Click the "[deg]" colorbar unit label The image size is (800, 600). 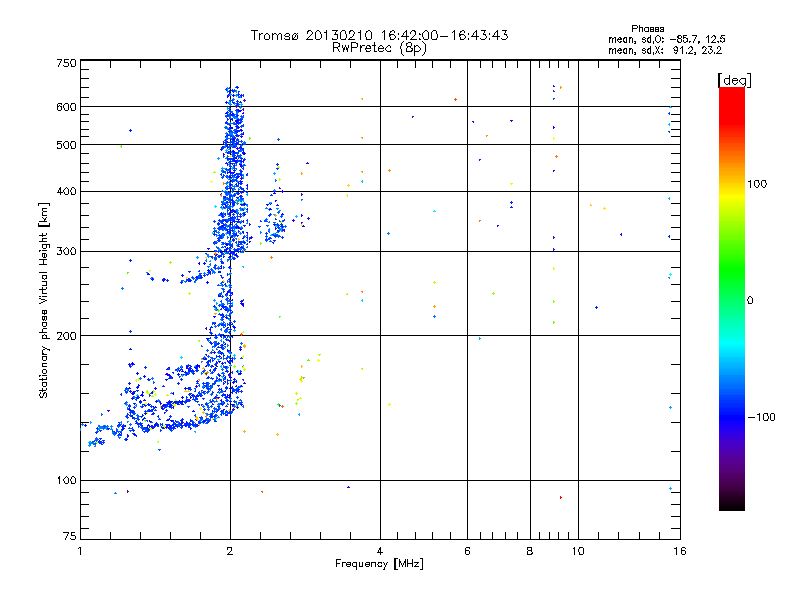coord(734,80)
